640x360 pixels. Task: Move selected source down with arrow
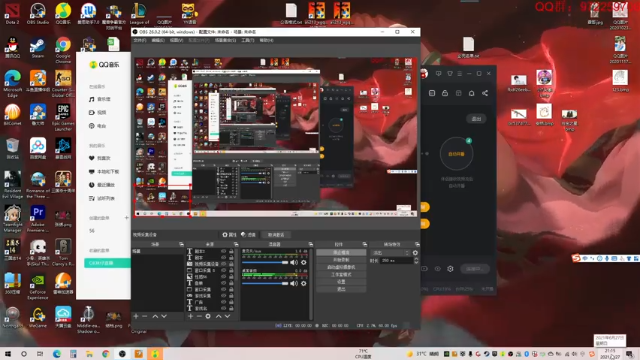pos(227,316)
